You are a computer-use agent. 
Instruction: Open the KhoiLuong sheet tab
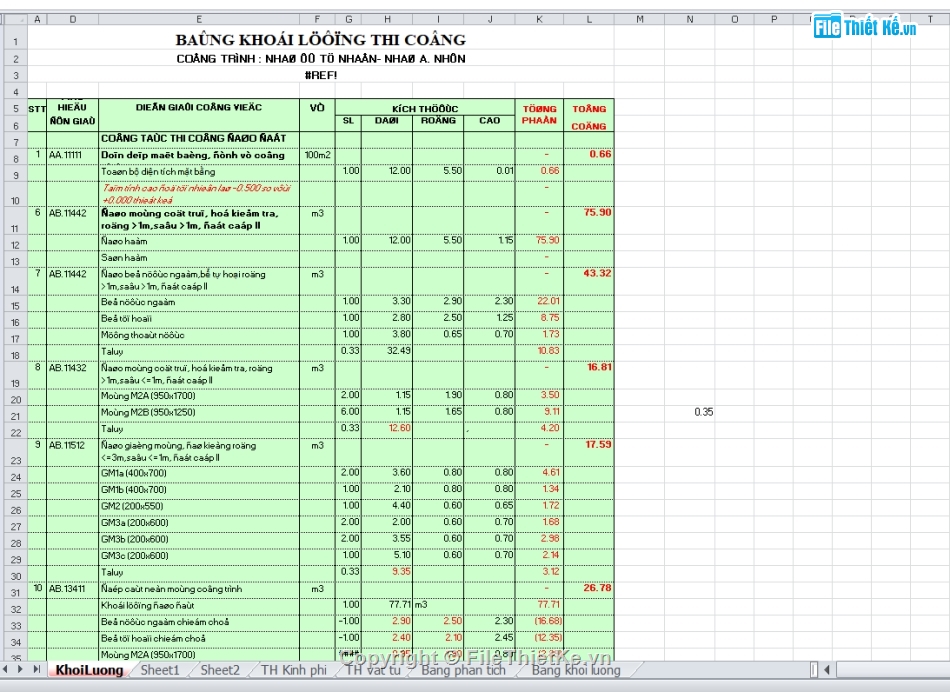pyautogui.click(x=89, y=670)
